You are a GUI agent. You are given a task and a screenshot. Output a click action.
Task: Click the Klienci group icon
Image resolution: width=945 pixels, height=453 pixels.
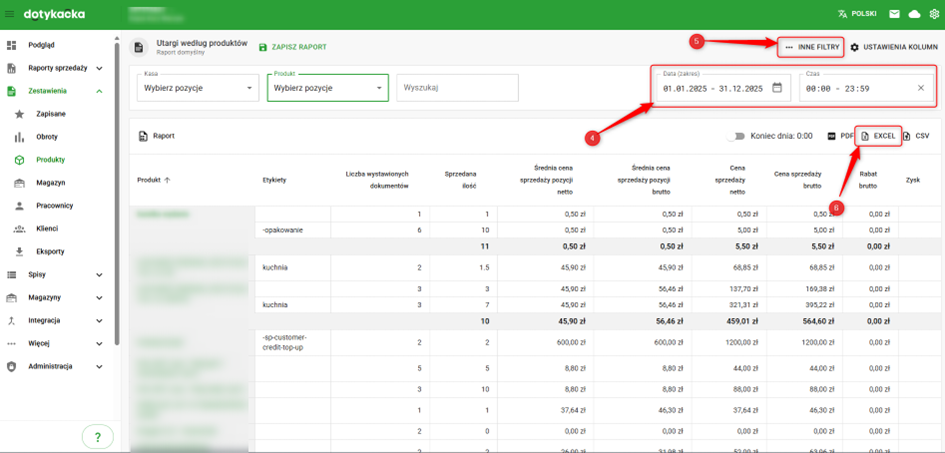[x=19, y=229]
